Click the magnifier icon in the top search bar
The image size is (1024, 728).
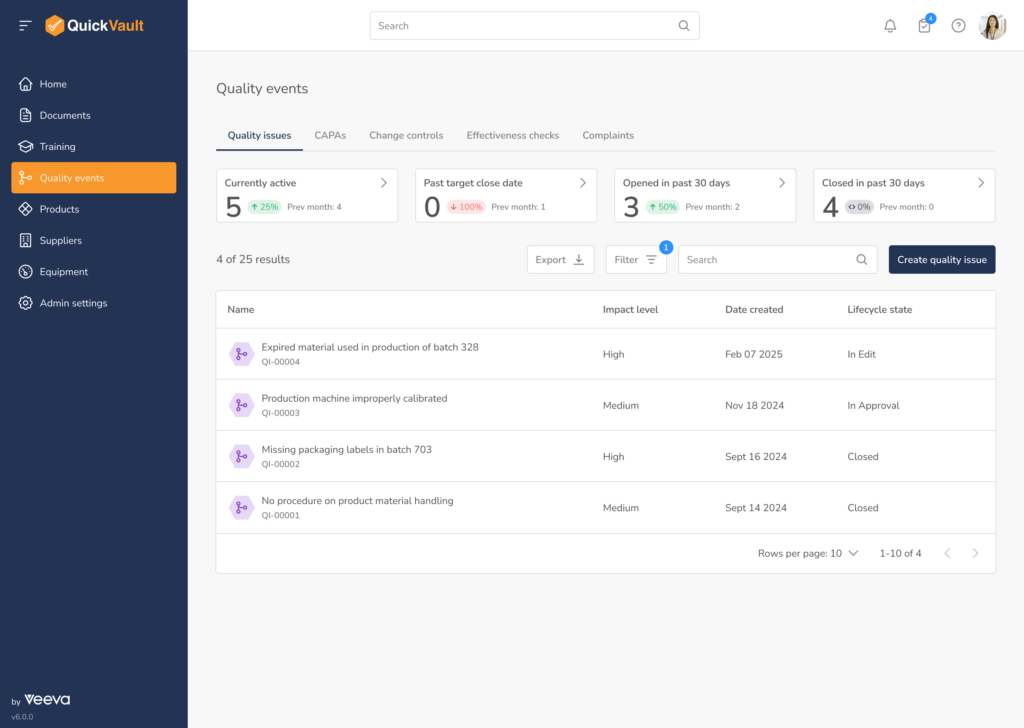684,26
